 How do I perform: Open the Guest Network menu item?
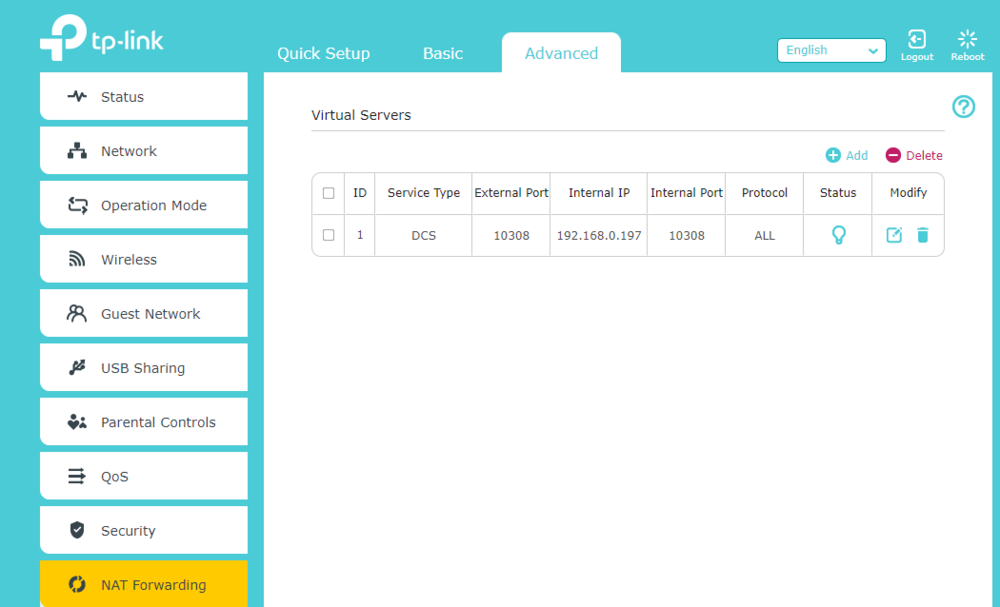[x=143, y=313]
